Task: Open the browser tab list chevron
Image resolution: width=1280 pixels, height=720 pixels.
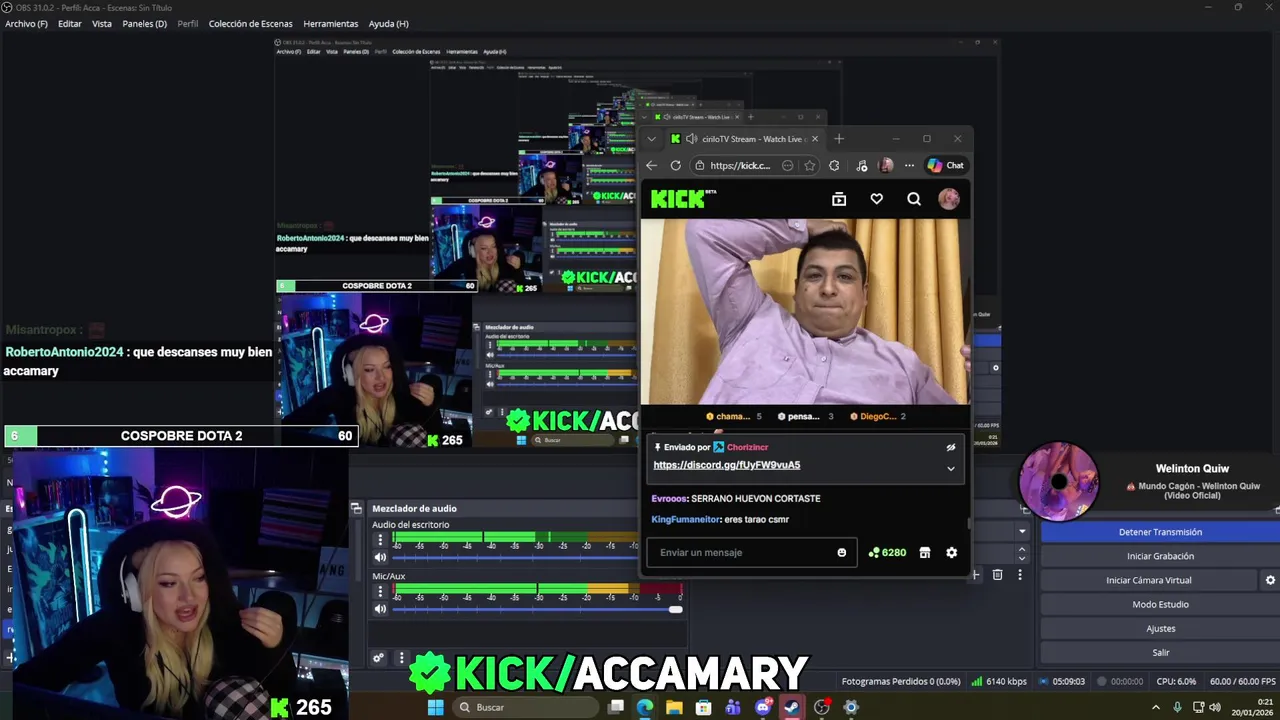Action: [x=651, y=139]
